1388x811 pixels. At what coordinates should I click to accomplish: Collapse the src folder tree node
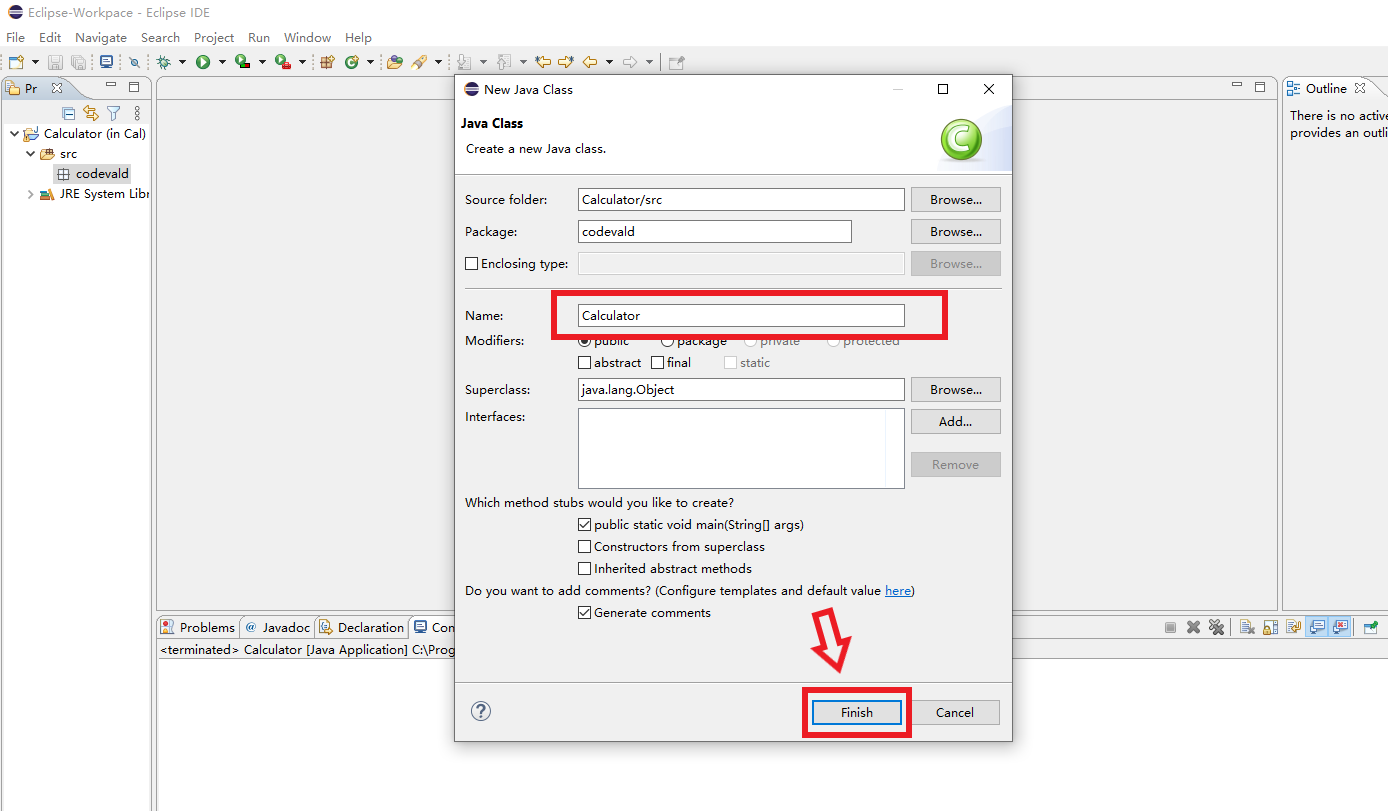click(x=31, y=154)
